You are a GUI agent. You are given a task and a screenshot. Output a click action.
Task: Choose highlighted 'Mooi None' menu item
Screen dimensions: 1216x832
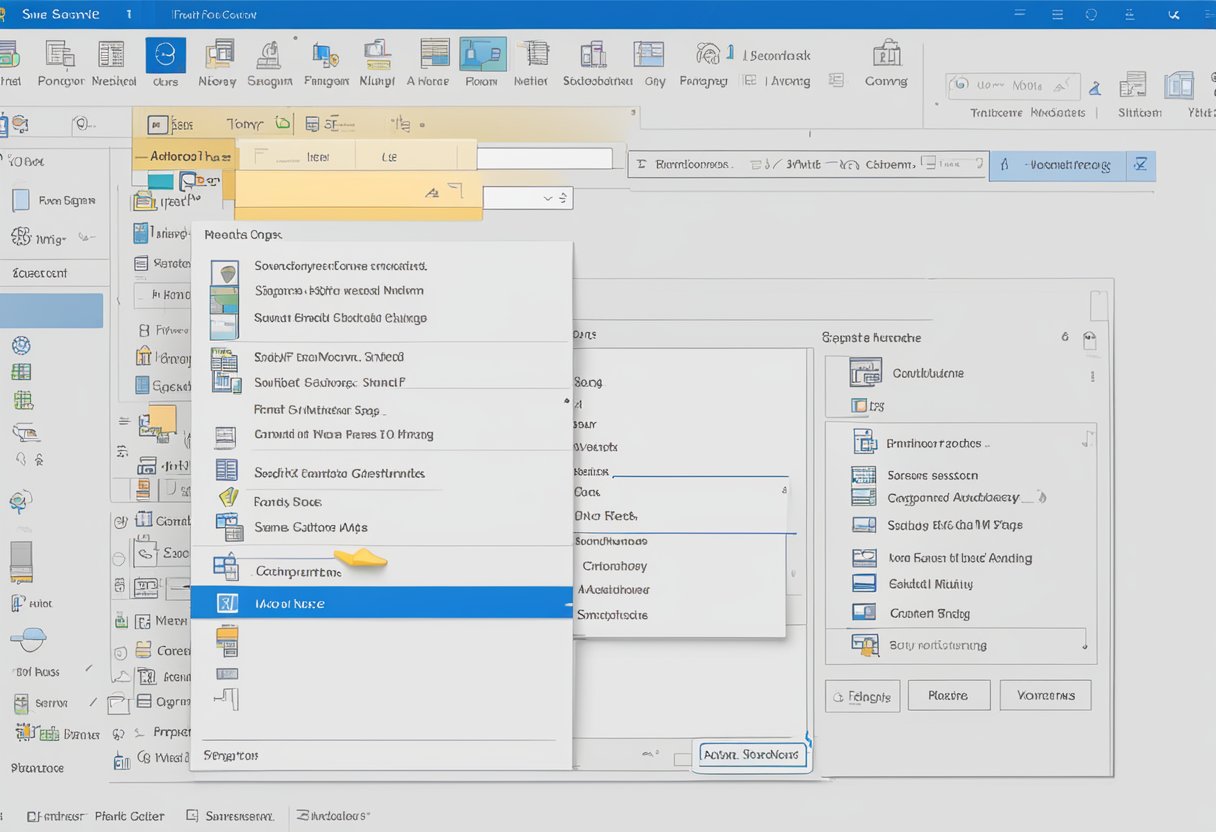381,602
